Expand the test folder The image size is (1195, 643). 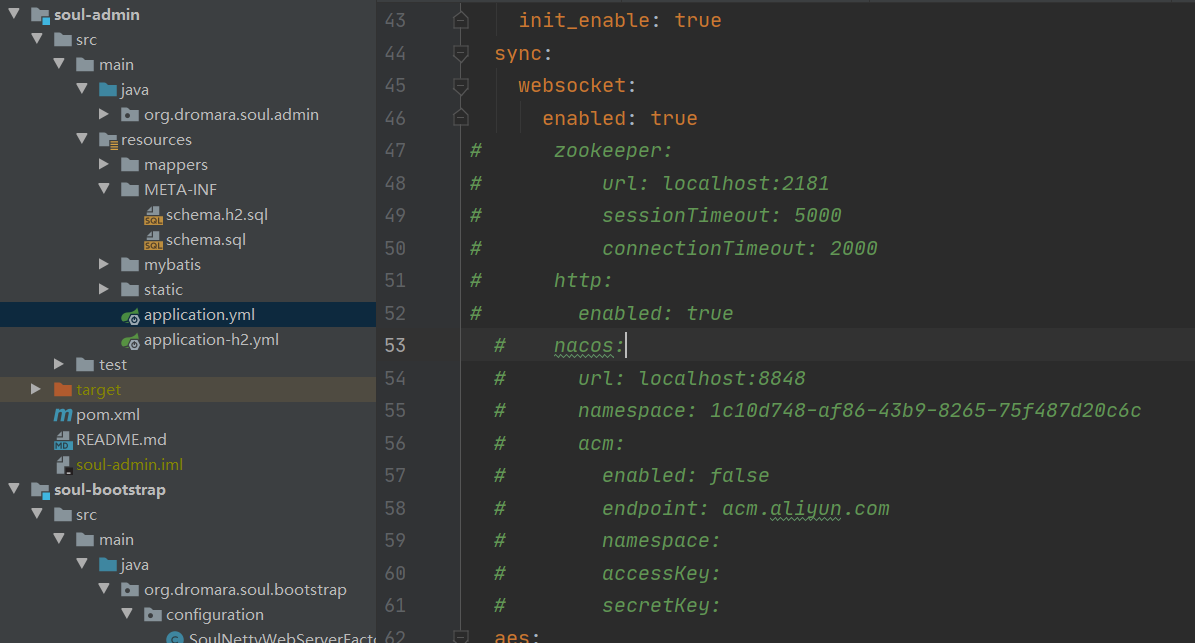point(59,364)
